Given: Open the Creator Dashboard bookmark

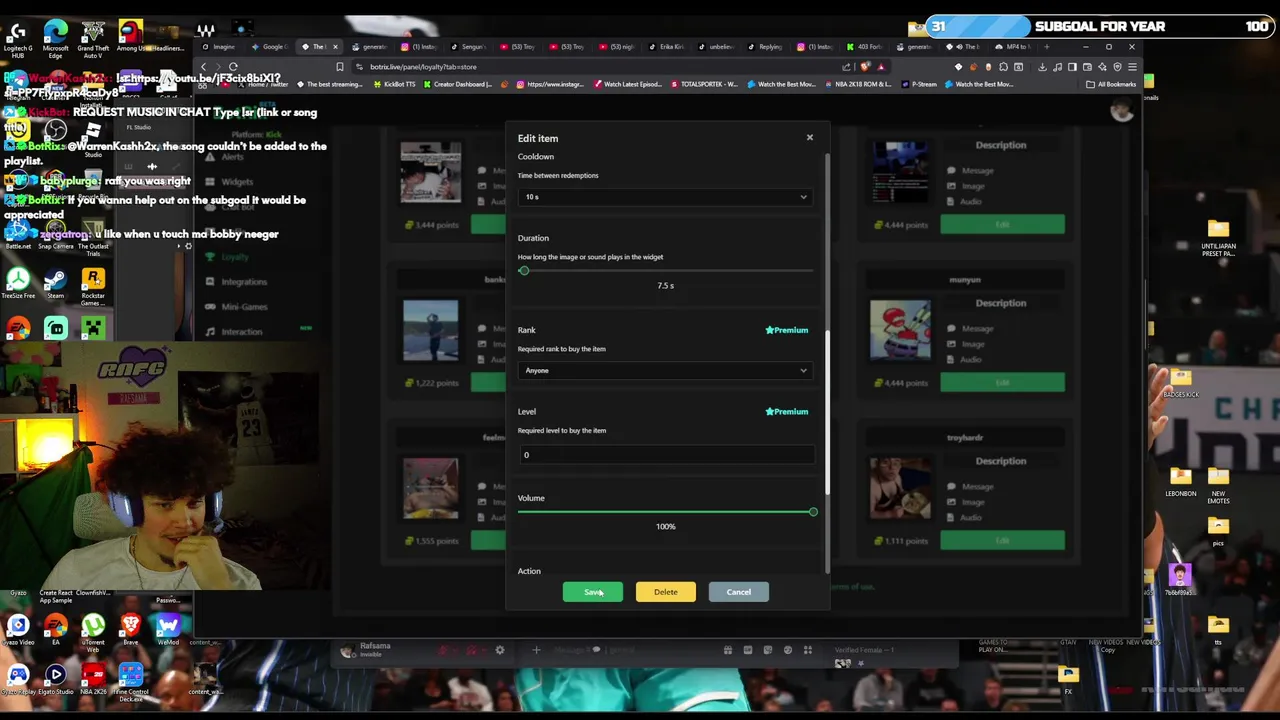Looking at the screenshot, I should (x=458, y=84).
